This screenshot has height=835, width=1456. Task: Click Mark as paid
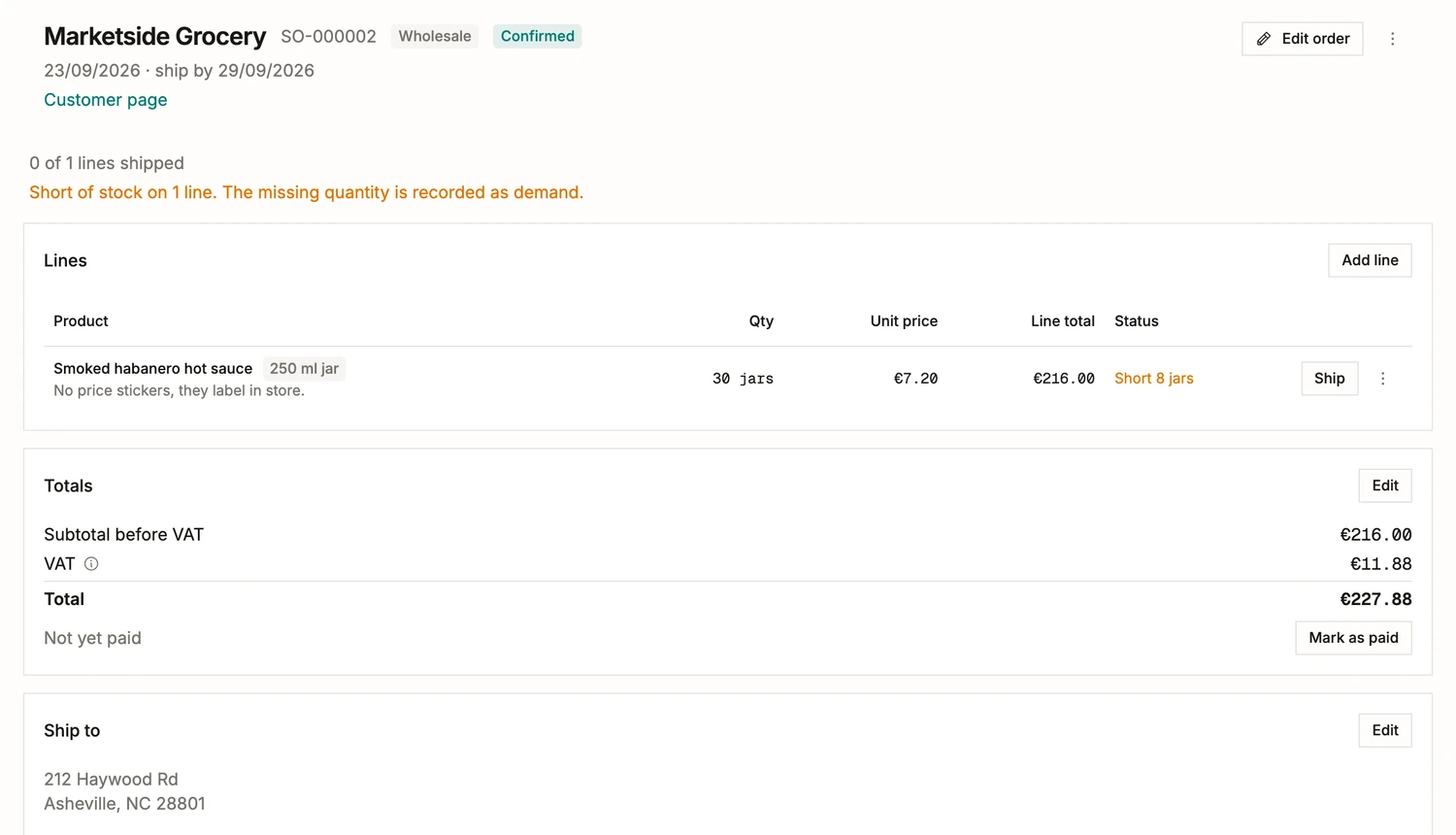coord(1353,638)
